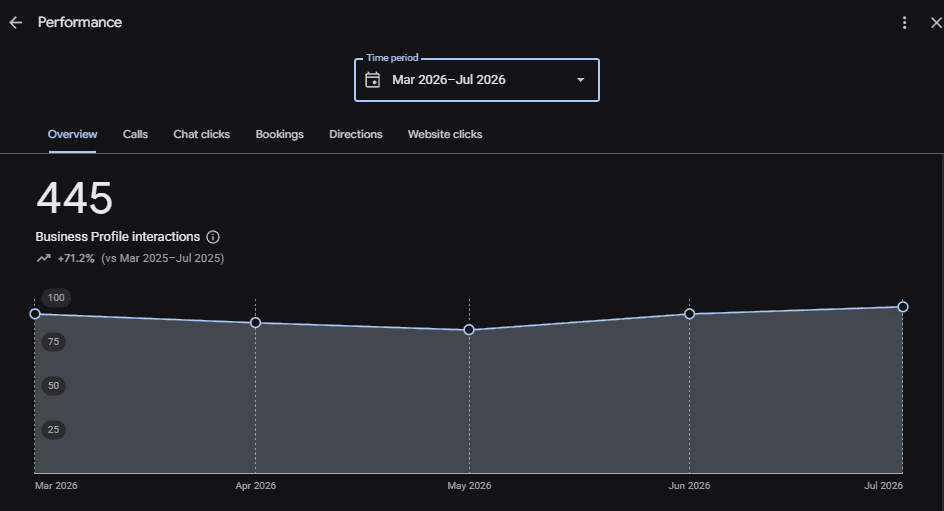This screenshot has height=511, width=944.
Task: Click the 50 y-axis label
Action: pos(54,386)
